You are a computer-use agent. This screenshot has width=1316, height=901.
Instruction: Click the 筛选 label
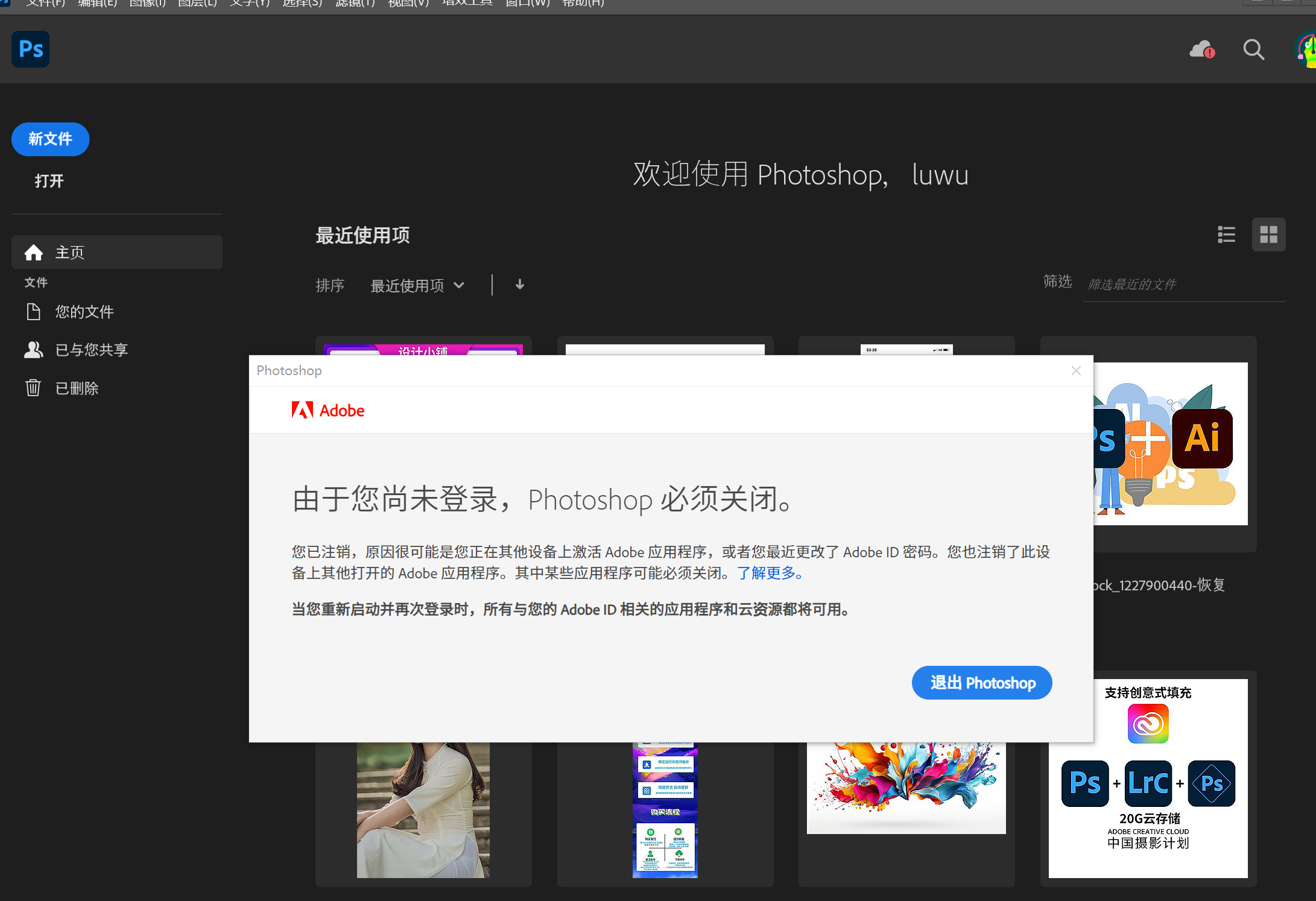pos(1058,282)
